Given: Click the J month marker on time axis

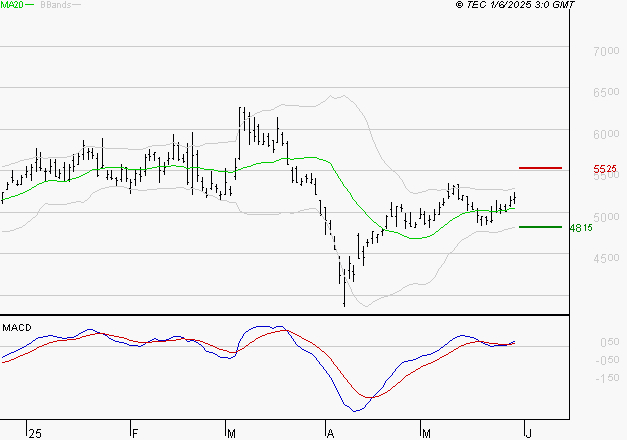Looking at the screenshot, I should [524, 433].
